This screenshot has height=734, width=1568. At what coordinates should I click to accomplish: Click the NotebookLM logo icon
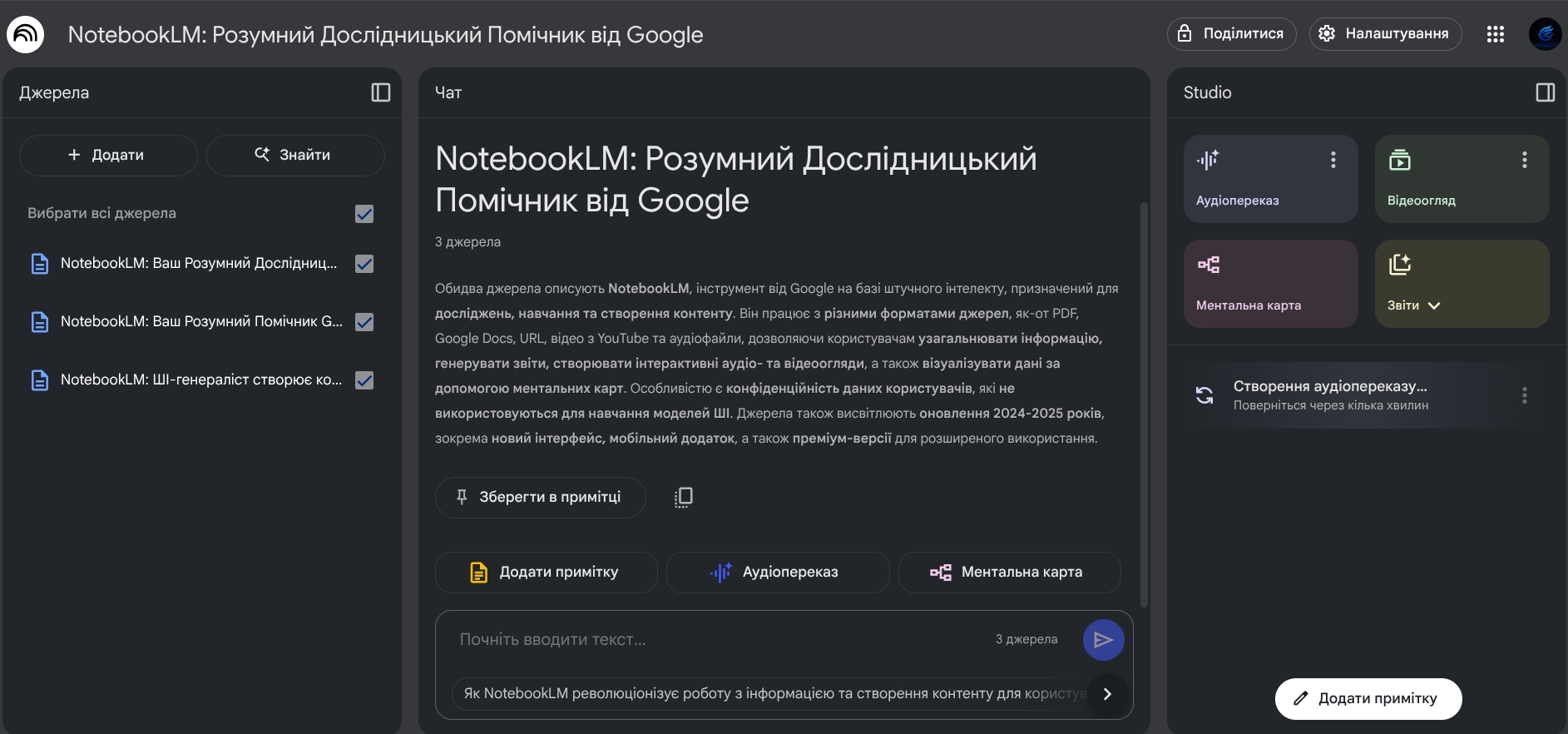25,34
